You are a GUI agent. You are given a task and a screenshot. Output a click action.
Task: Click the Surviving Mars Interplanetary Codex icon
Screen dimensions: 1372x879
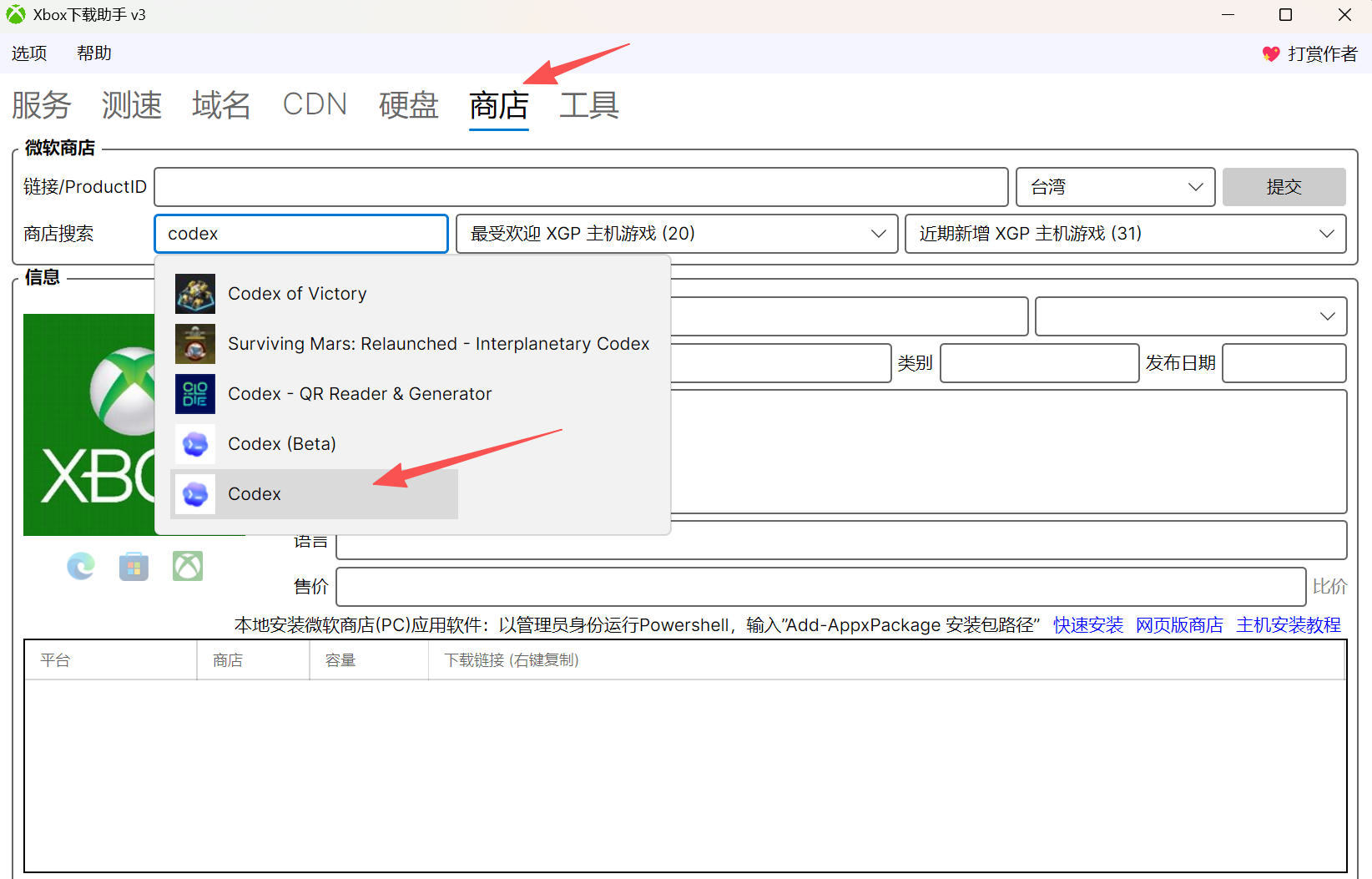[195, 344]
